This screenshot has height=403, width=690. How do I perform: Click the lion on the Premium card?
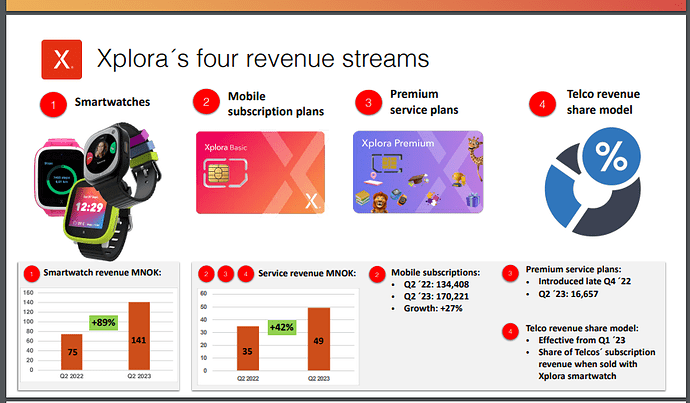379,202
